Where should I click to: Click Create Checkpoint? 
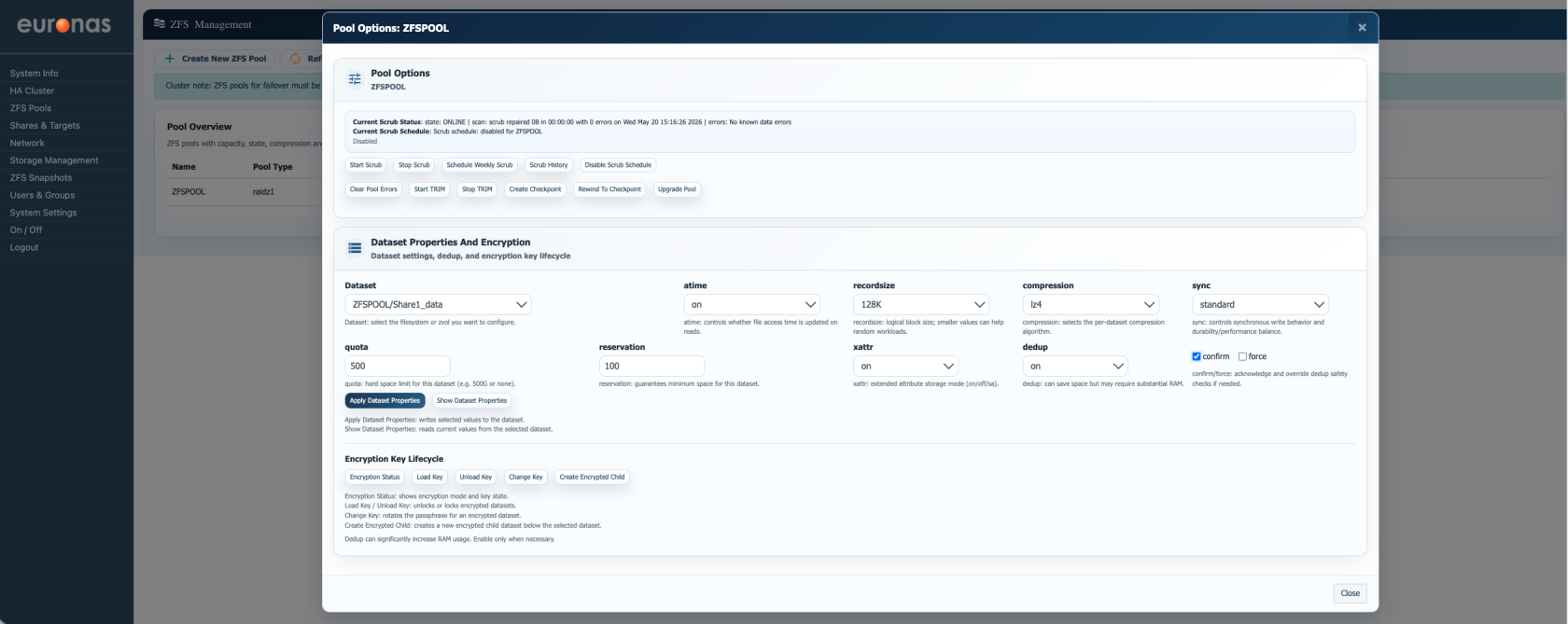[x=536, y=189]
